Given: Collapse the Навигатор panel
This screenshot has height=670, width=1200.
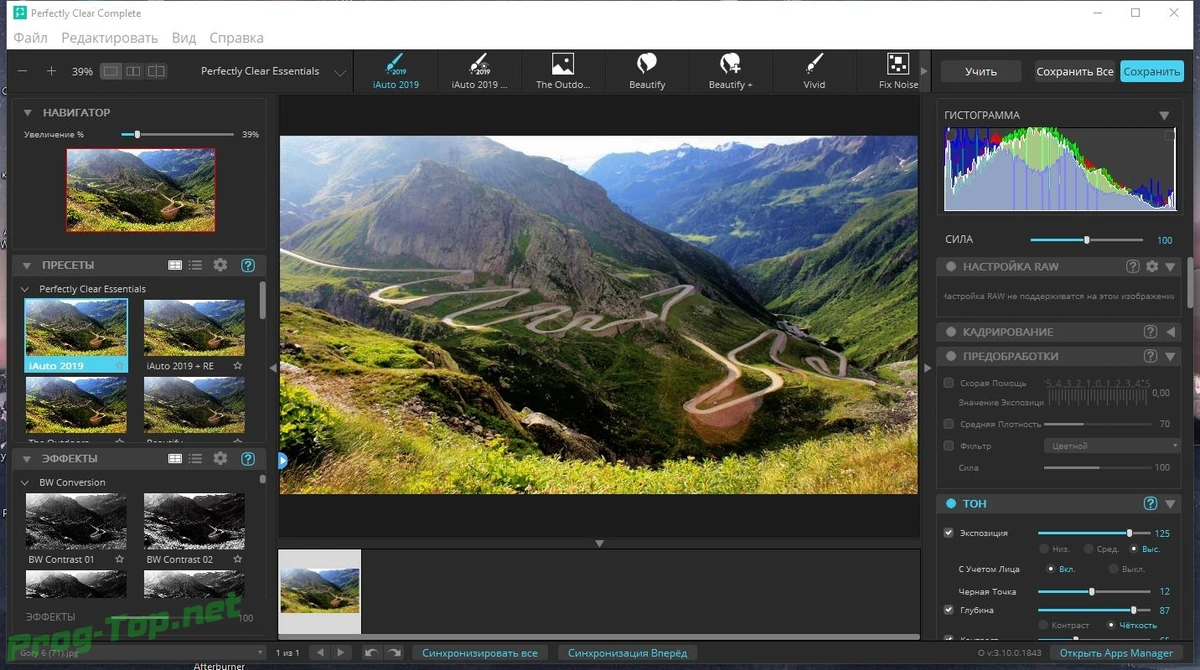Looking at the screenshot, I should click(28, 113).
